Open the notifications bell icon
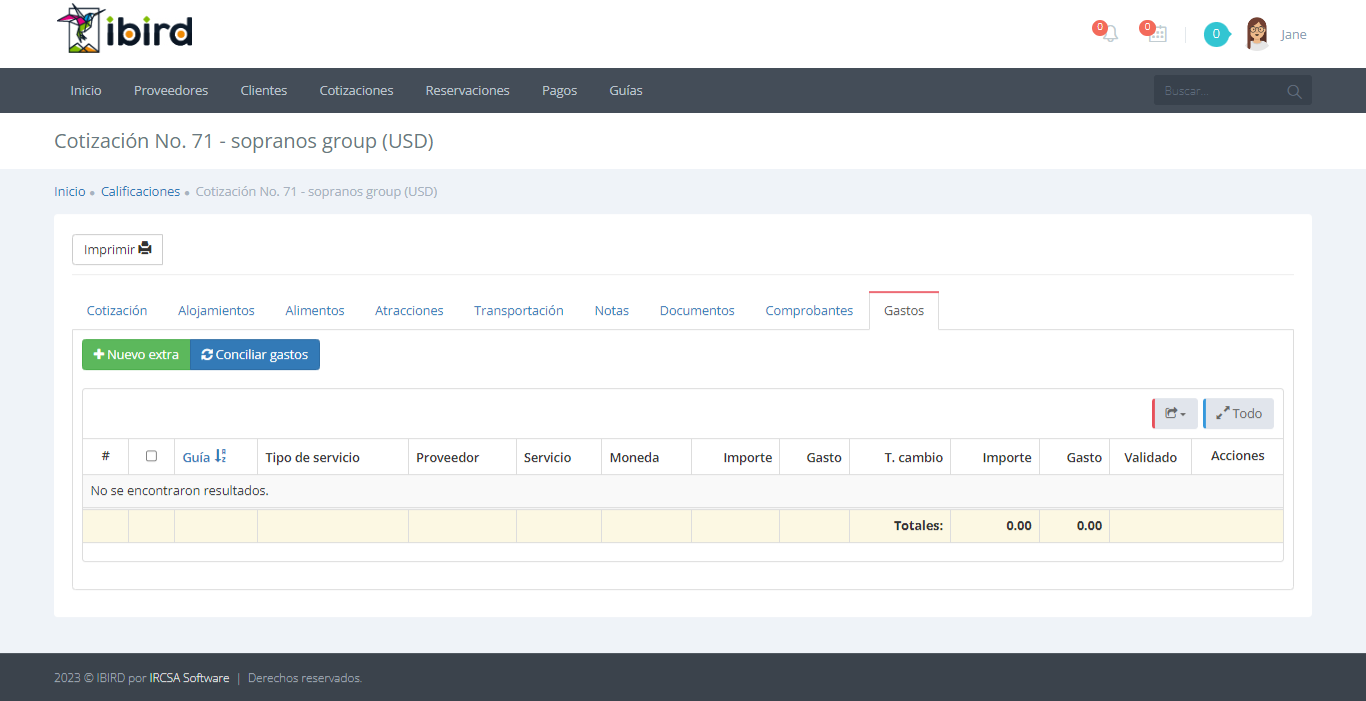This screenshot has width=1366, height=701. 1109,34
